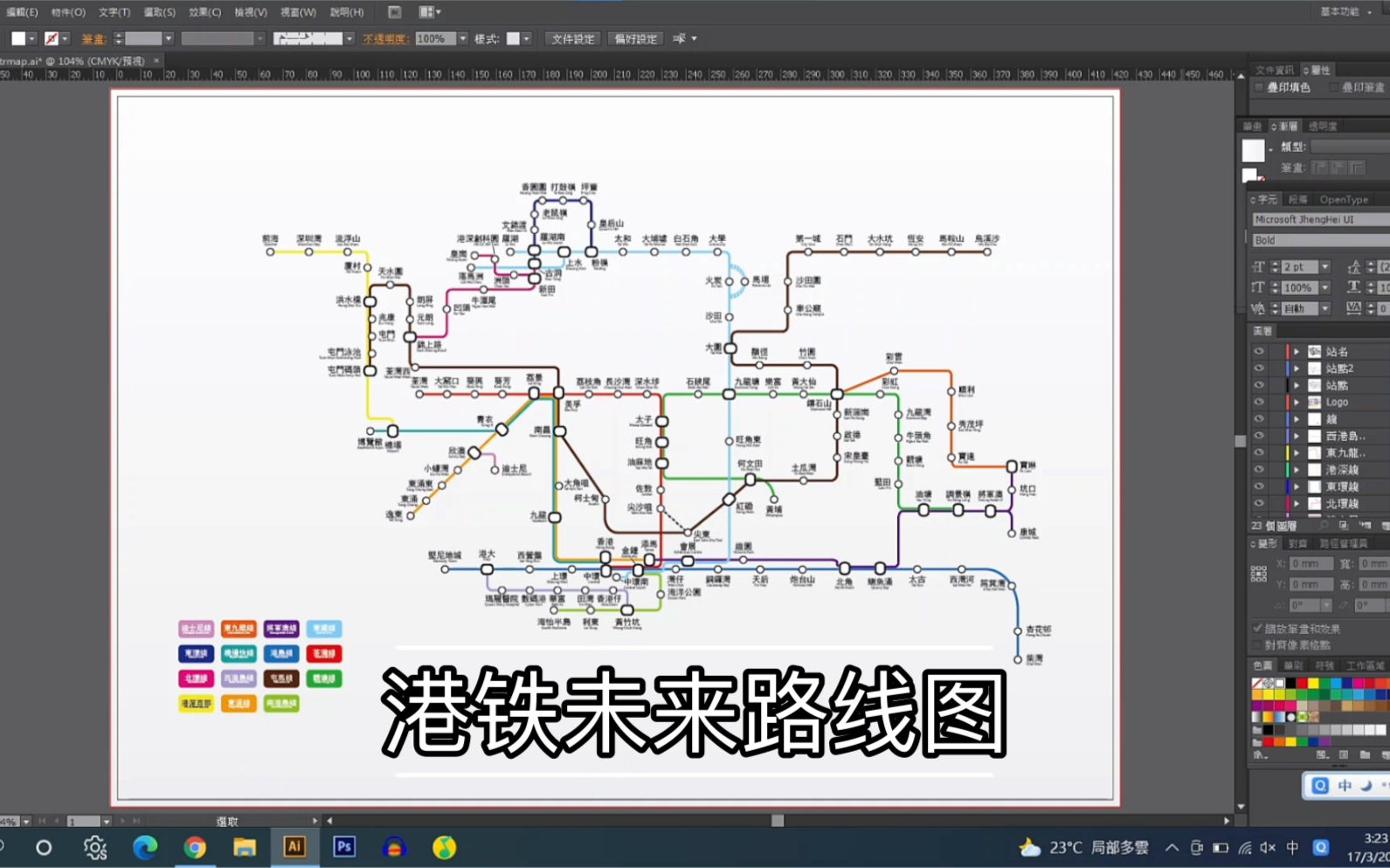
Task: Hide the 站名 layer
Action: click(x=1259, y=351)
